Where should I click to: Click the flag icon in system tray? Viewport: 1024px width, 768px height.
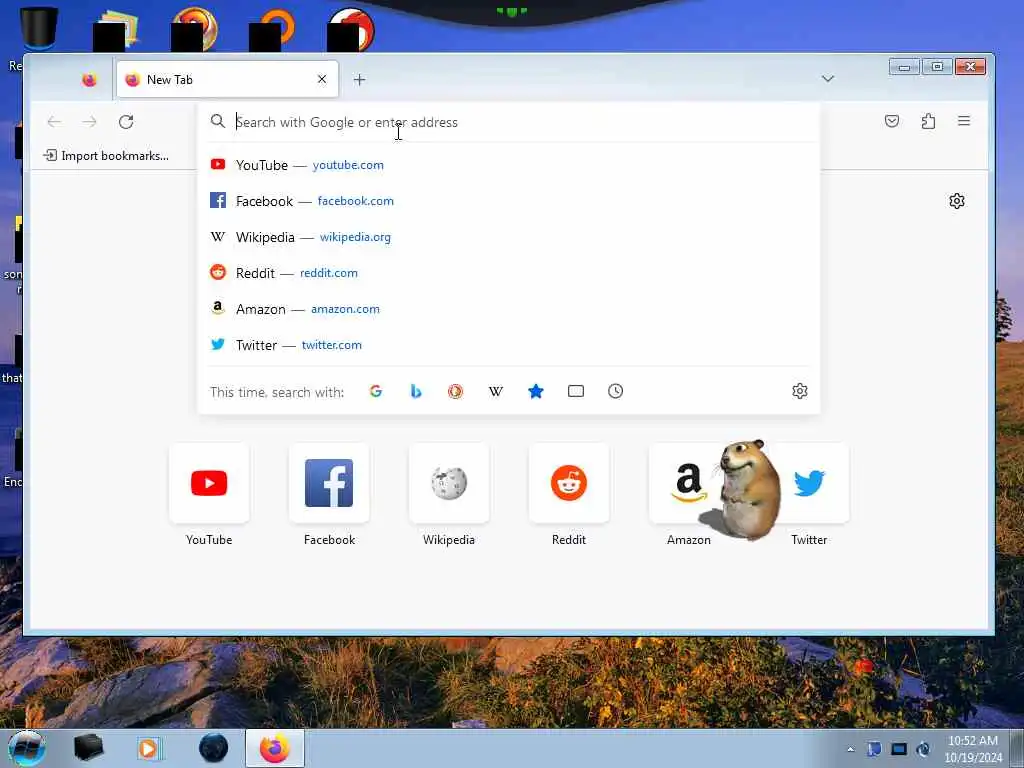pos(874,749)
